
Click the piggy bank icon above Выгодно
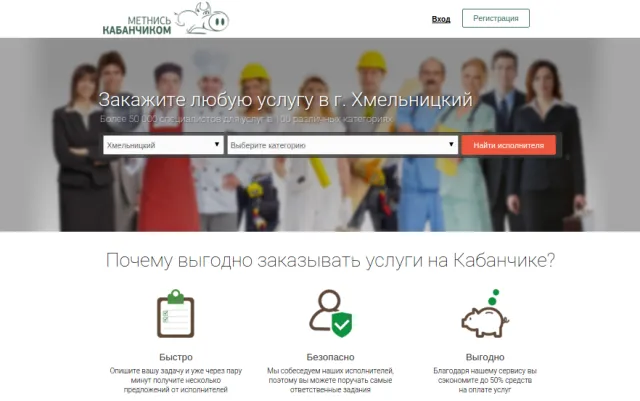pos(485,313)
